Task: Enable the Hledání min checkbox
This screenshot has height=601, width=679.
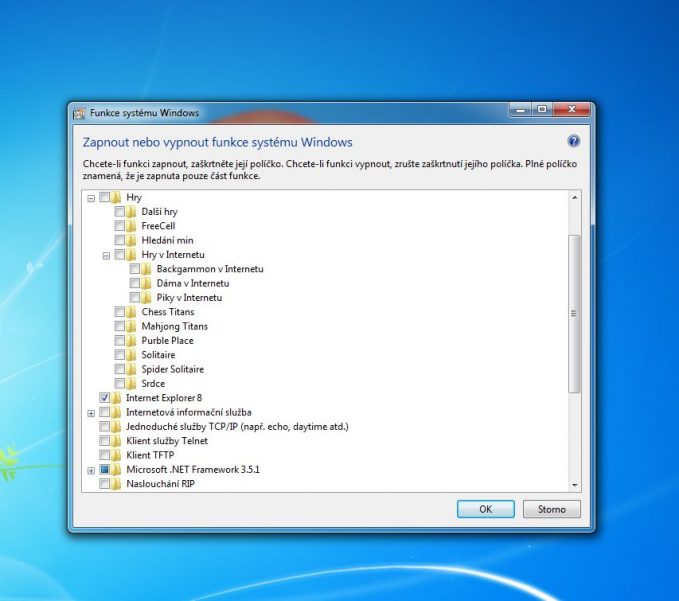Action: [120, 240]
